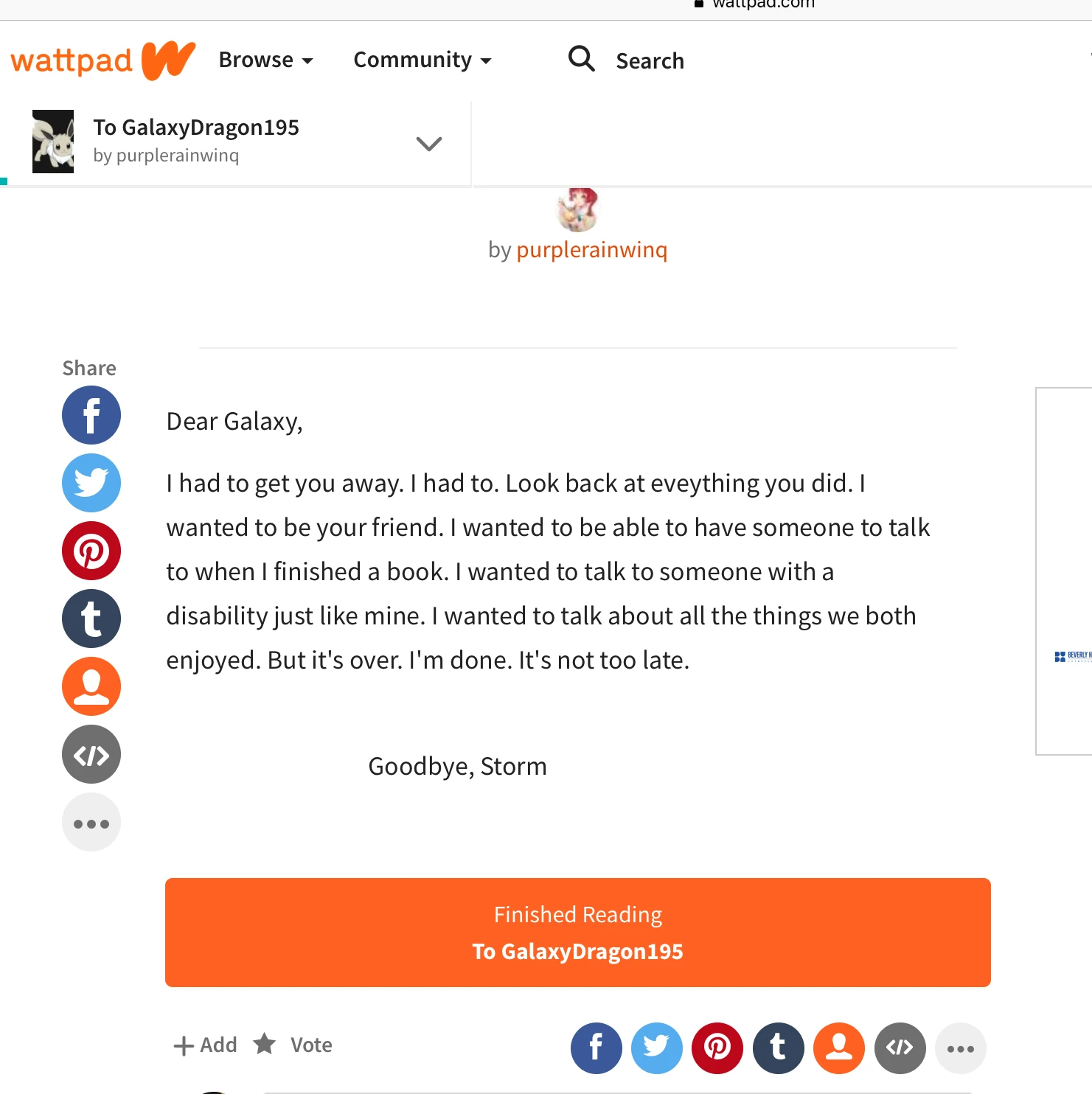Share to Tumblr from left sidebar
The image size is (1092, 1094).
[91, 619]
